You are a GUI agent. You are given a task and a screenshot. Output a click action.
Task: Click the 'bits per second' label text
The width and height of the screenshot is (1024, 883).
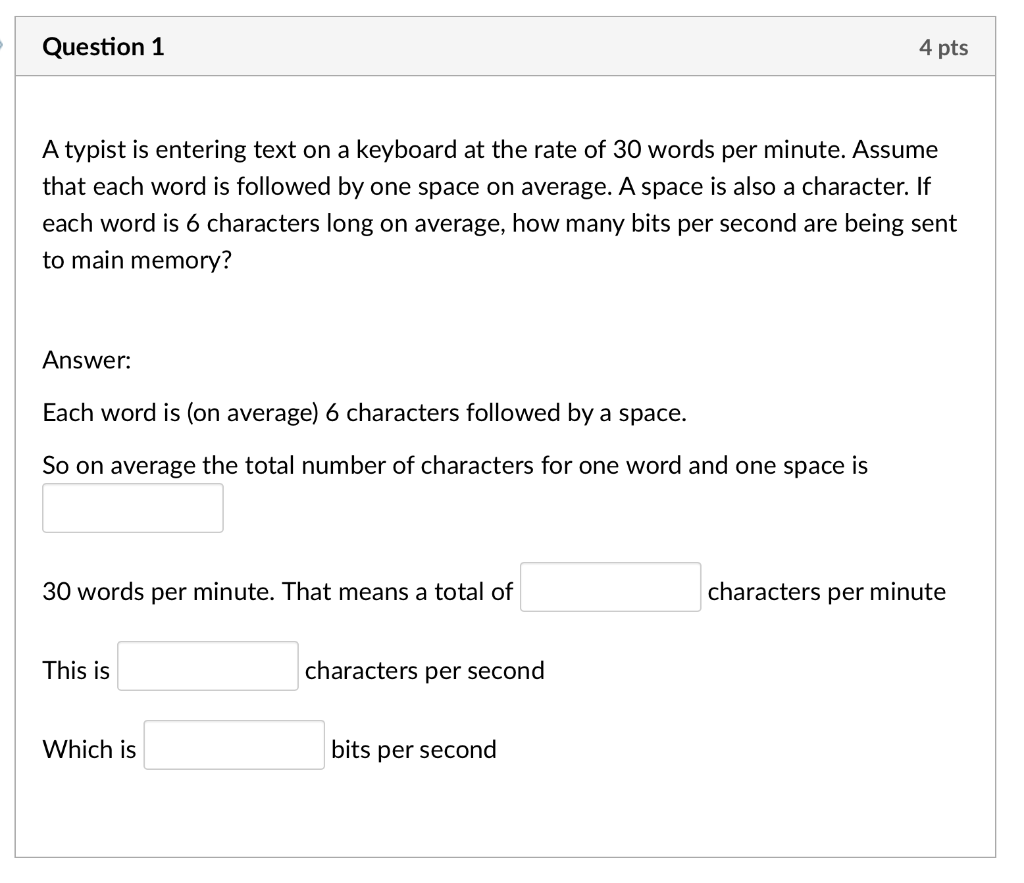pyautogui.click(x=413, y=750)
